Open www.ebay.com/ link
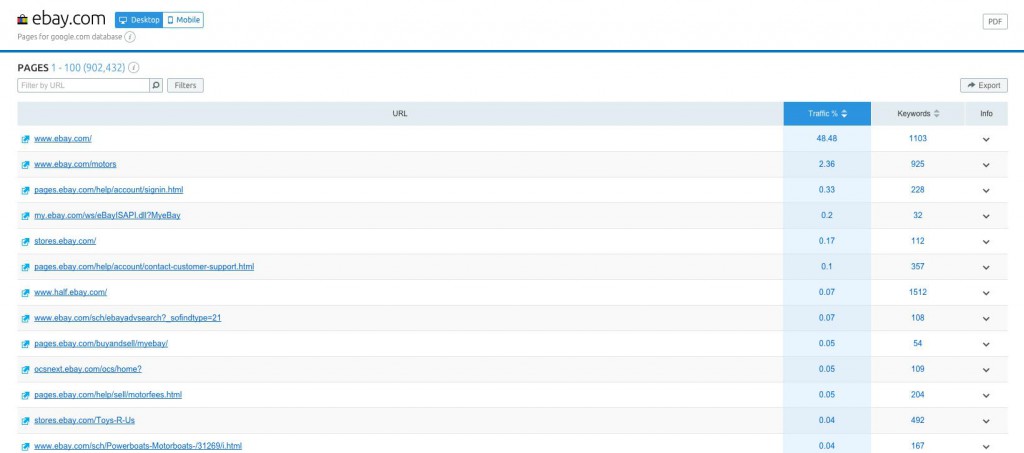The width and height of the screenshot is (1024, 453). coord(63,138)
